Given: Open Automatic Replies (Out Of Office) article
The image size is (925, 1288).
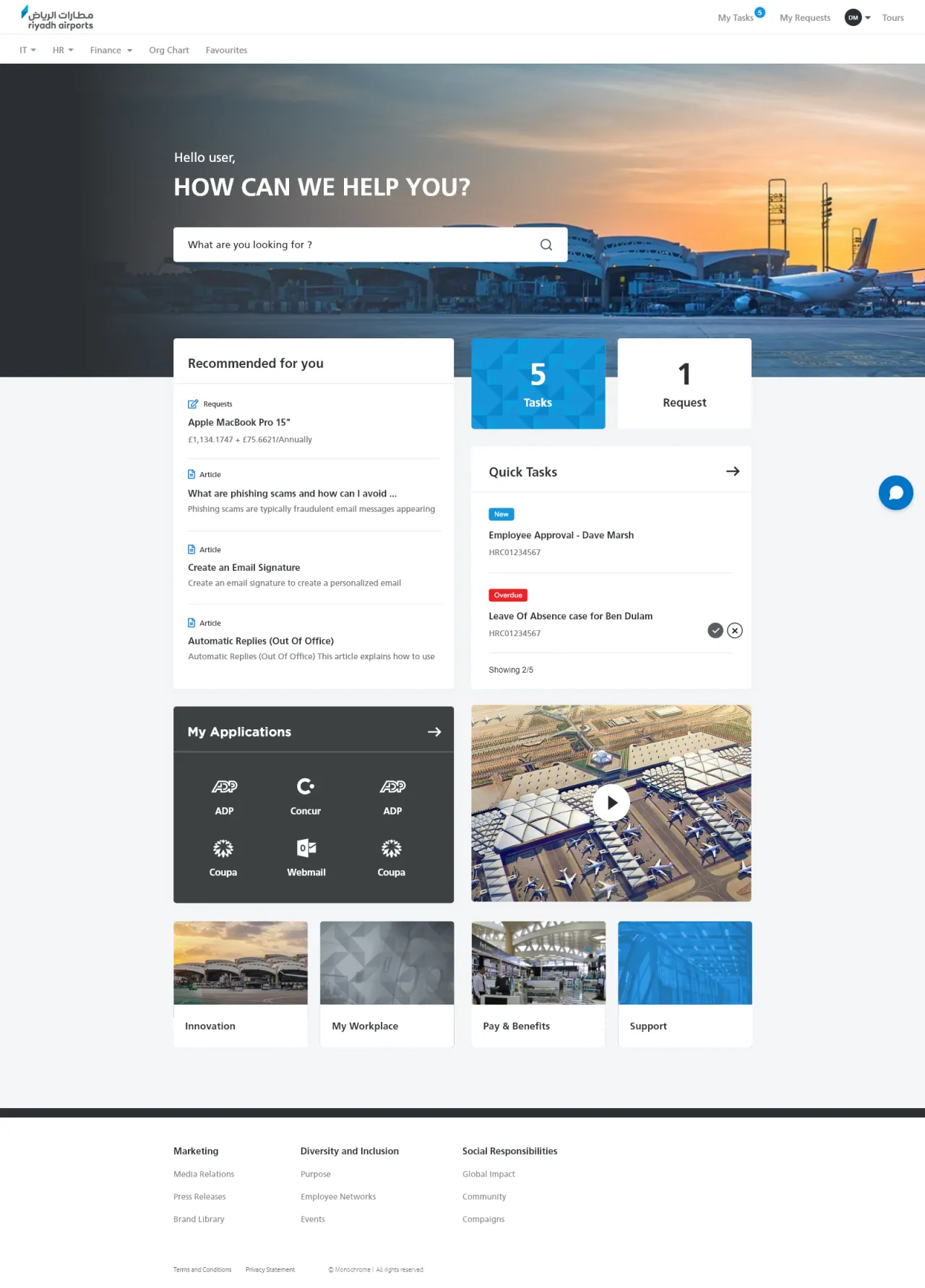Looking at the screenshot, I should click(x=261, y=641).
